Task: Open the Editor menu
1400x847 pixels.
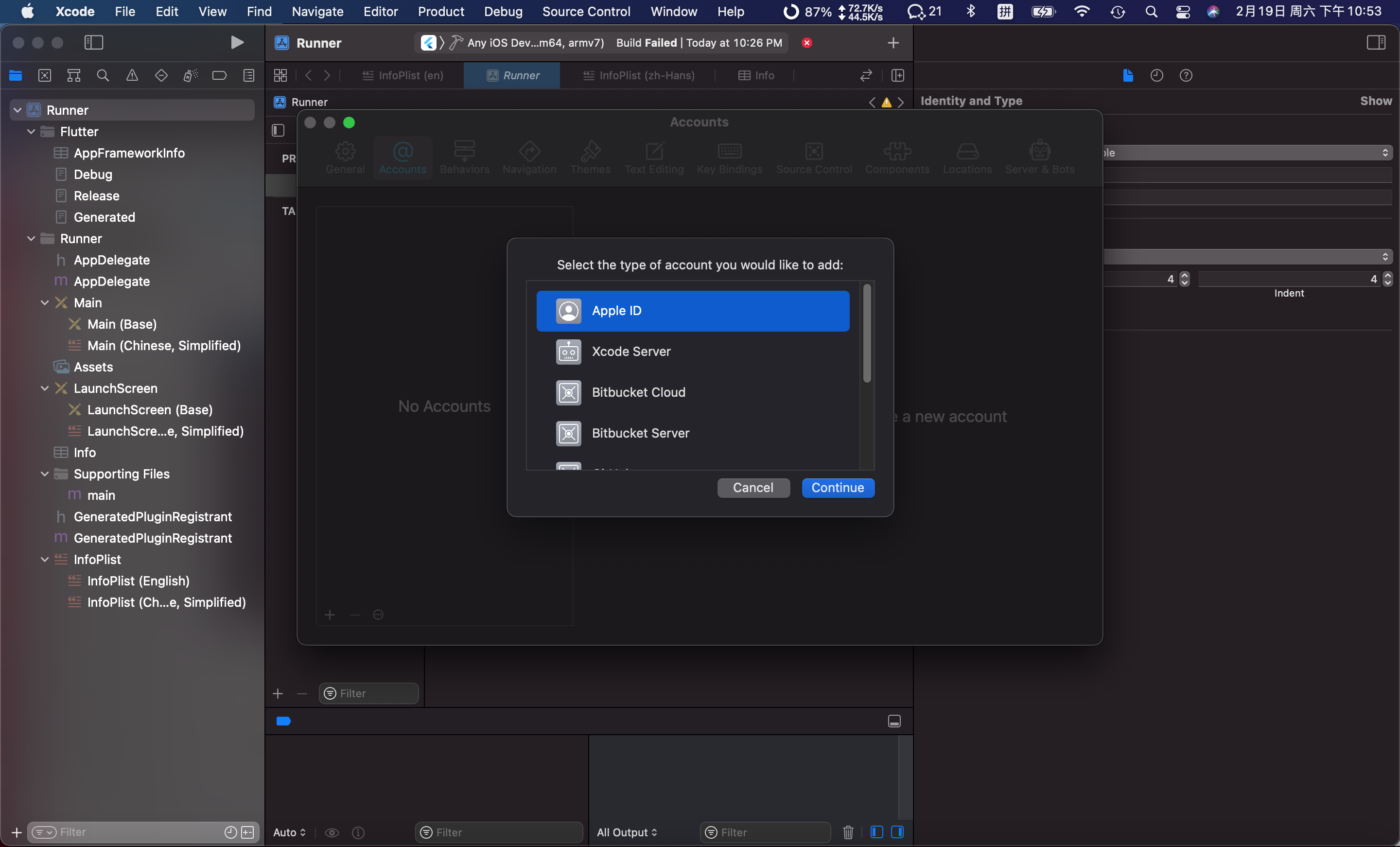Action: click(x=380, y=11)
